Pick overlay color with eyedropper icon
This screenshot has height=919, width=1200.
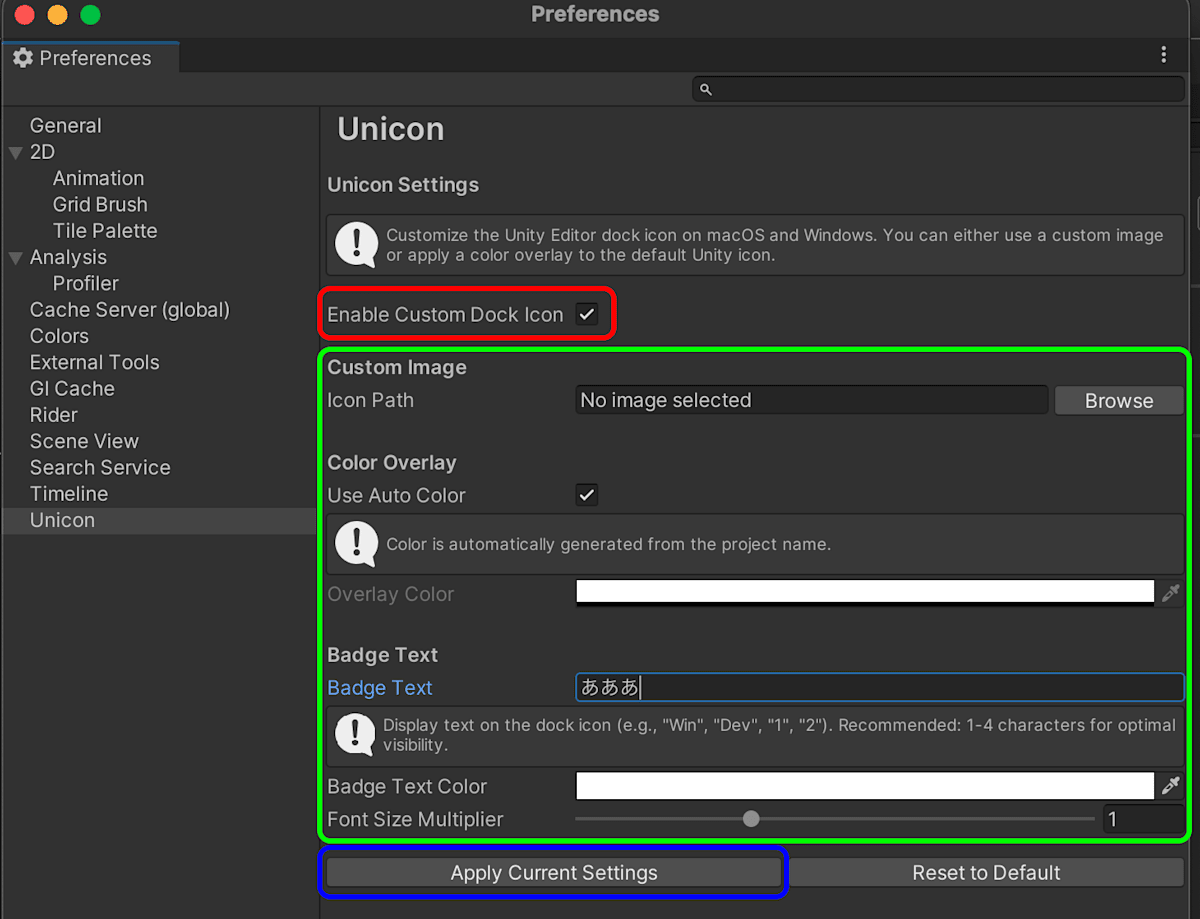click(1170, 593)
